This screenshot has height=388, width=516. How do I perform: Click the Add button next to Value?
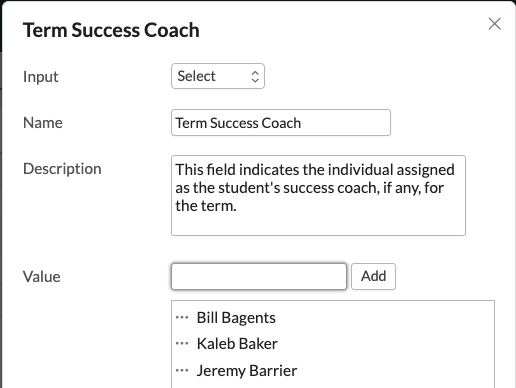pos(373,276)
